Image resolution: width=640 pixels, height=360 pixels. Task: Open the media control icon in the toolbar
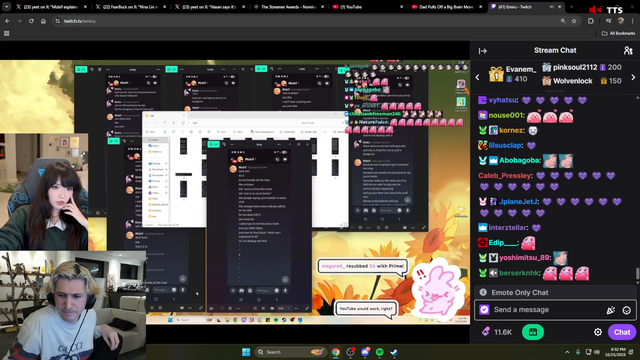[609, 21]
